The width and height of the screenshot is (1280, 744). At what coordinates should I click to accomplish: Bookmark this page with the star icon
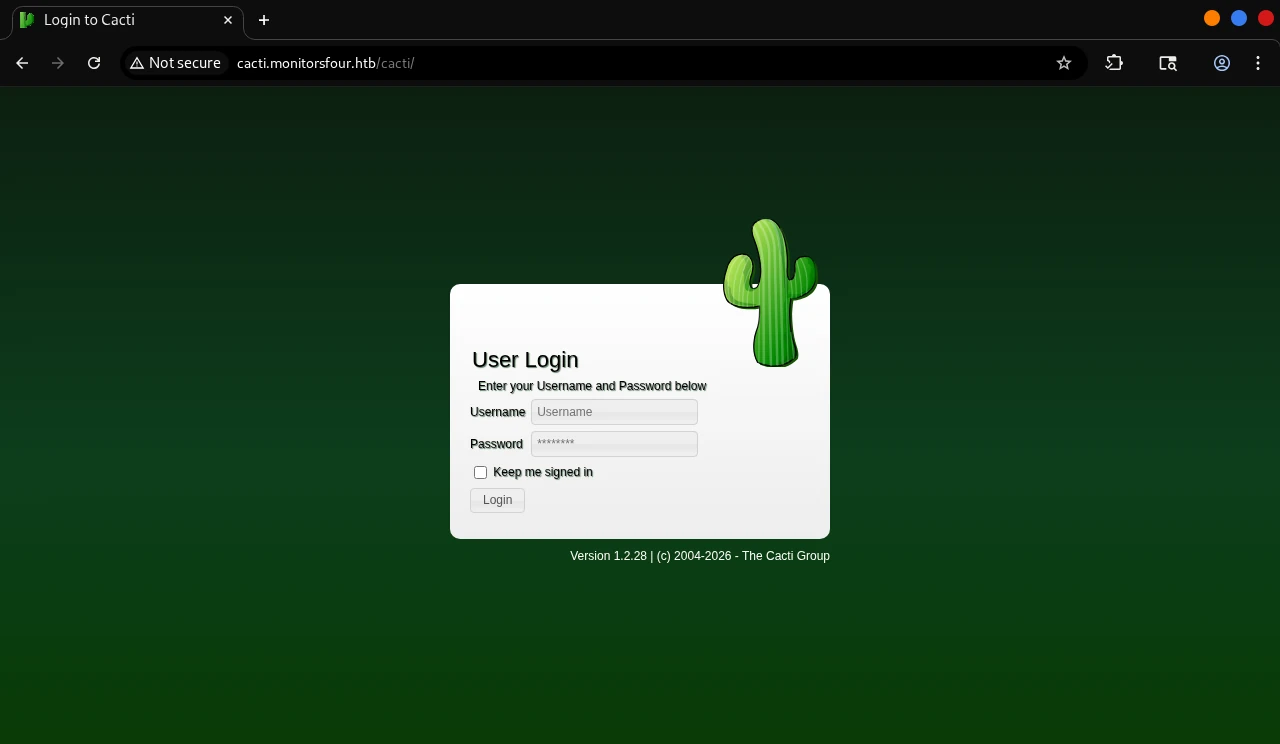pyautogui.click(x=1064, y=63)
